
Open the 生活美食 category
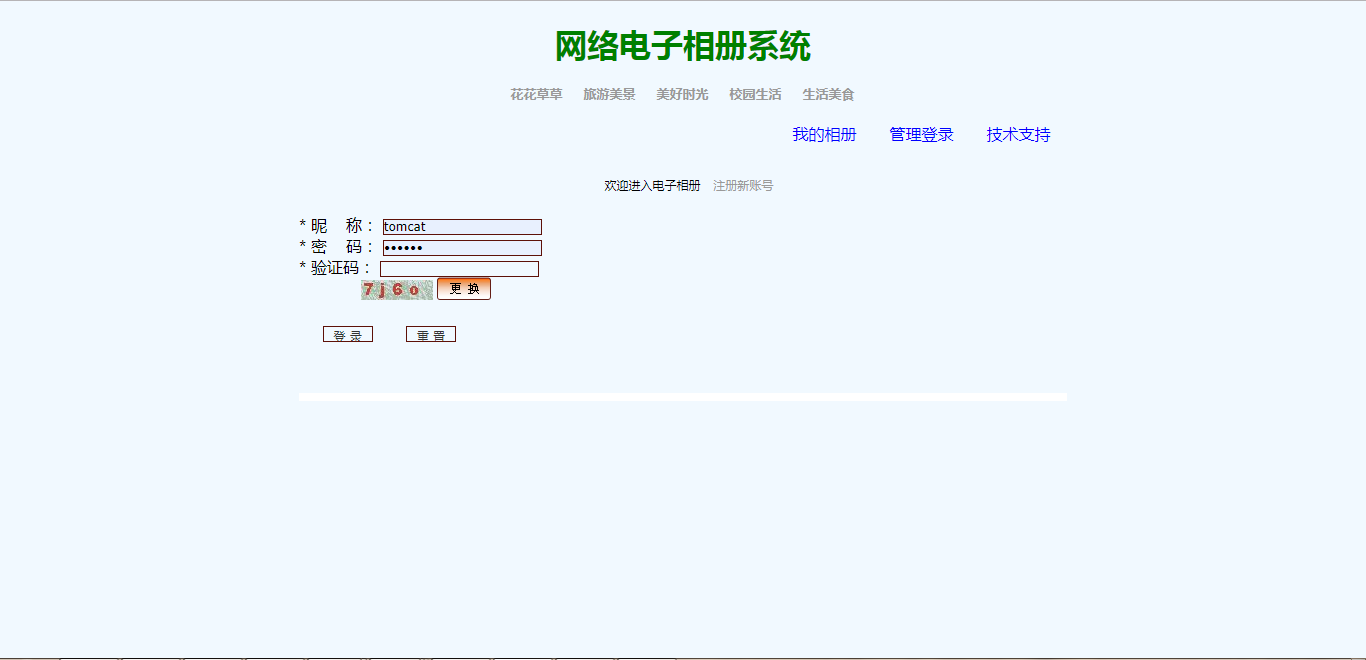point(828,94)
